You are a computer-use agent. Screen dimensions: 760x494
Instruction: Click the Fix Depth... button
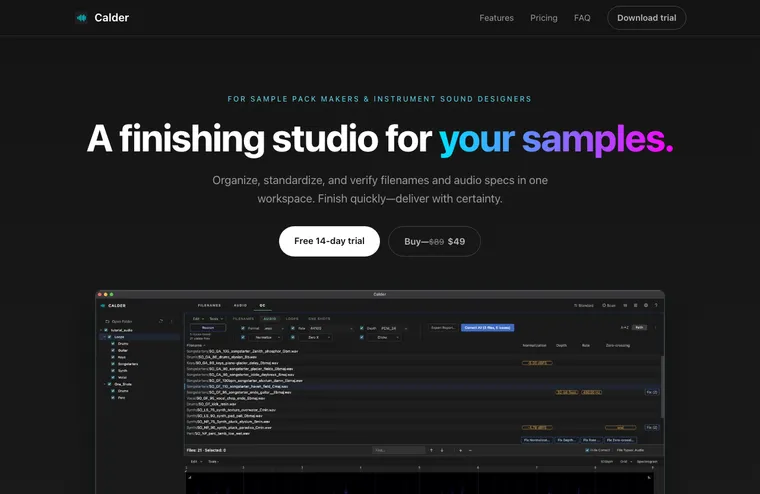coord(566,440)
